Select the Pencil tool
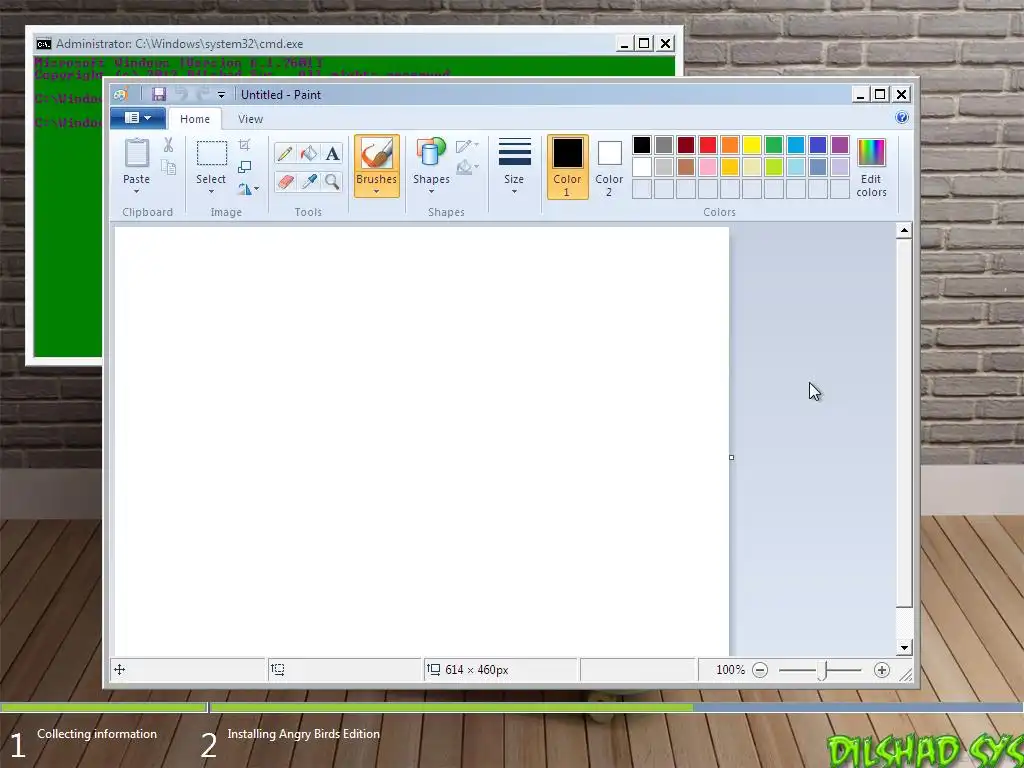 [x=285, y=153]
